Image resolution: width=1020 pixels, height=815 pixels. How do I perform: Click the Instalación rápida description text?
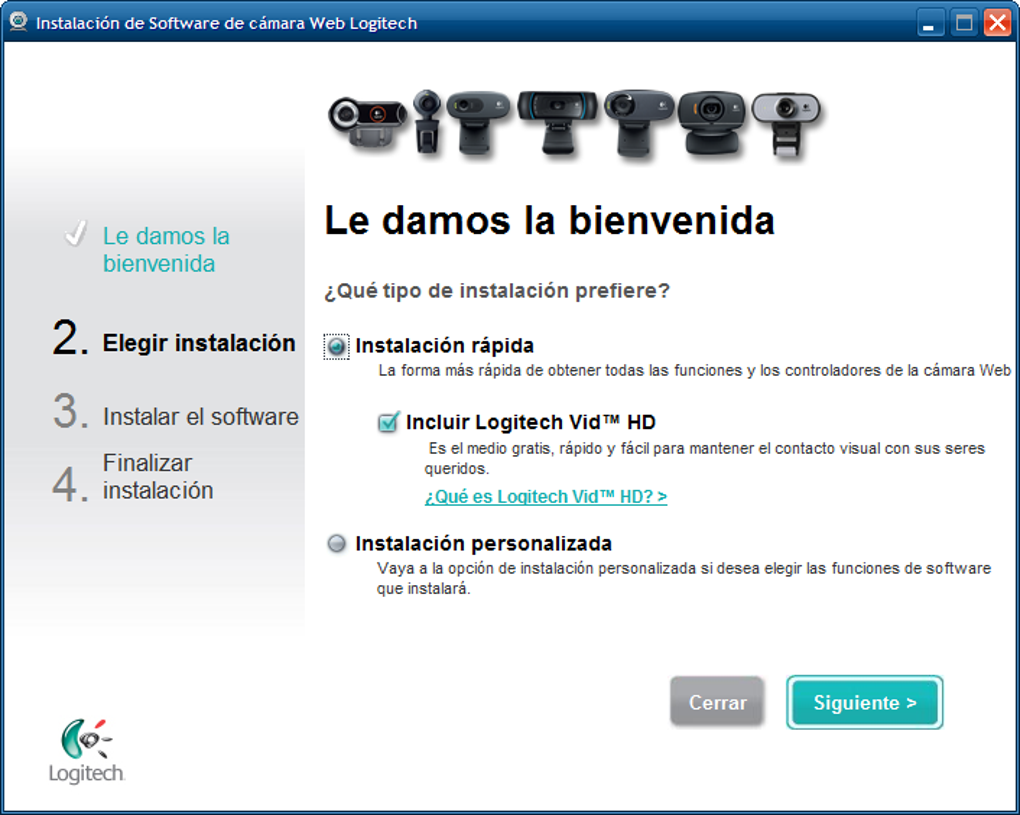[x=694, y=371]
